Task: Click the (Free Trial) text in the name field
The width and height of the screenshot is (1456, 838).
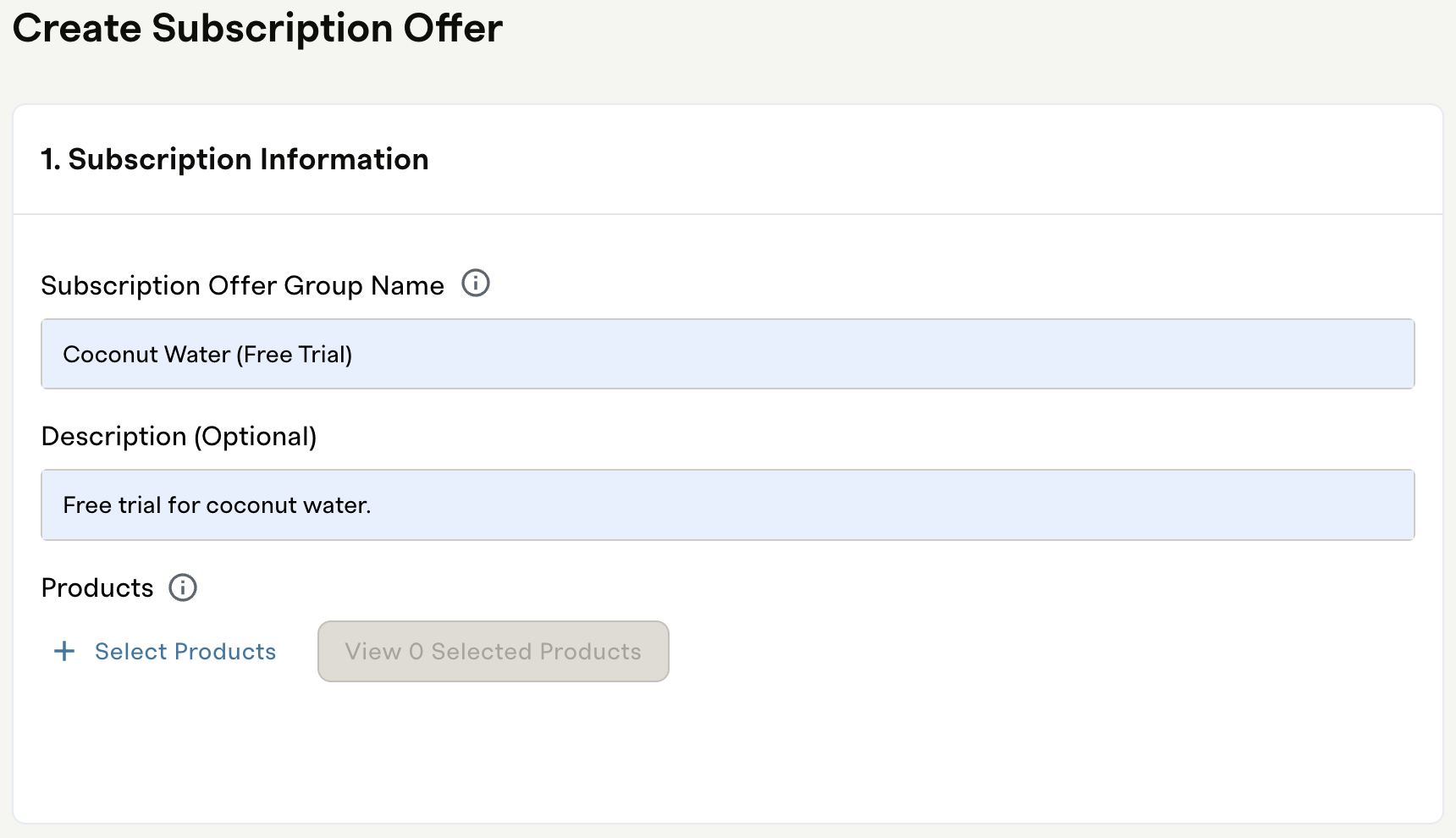Action: point(295,354)
